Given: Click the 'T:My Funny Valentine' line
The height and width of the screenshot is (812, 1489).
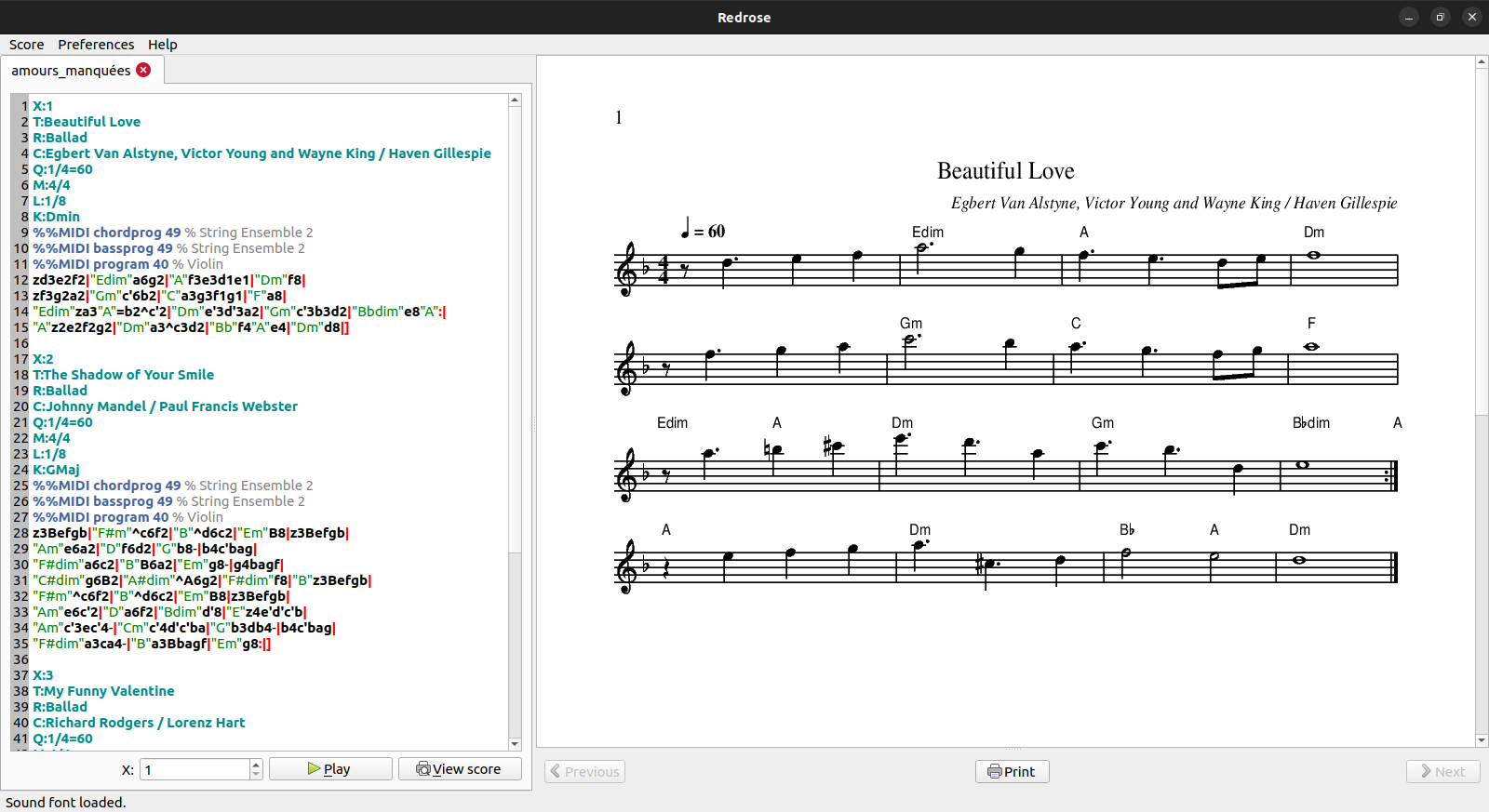Looking at the screenshot, I should click(104, 691).
